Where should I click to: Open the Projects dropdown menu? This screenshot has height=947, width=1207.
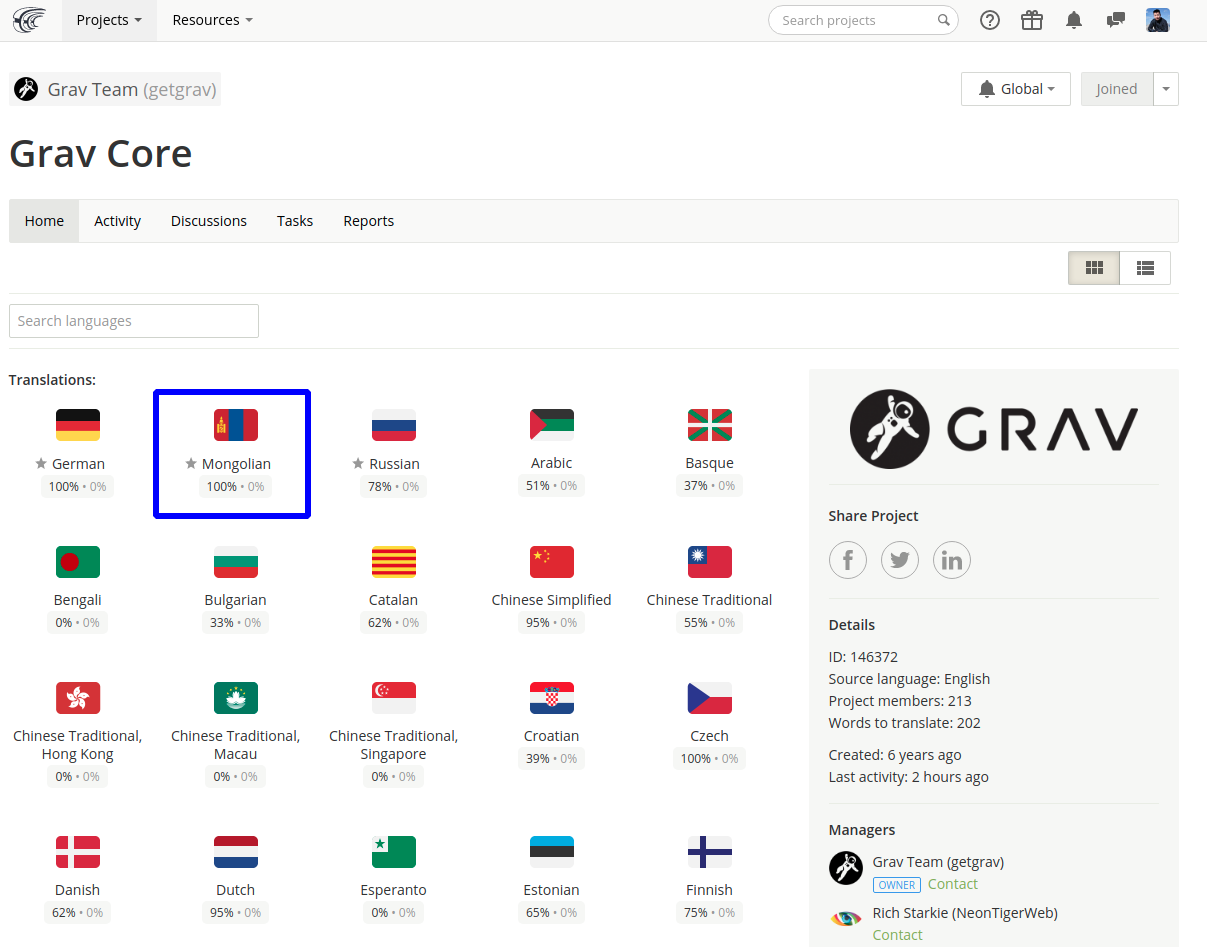(109, 20)
